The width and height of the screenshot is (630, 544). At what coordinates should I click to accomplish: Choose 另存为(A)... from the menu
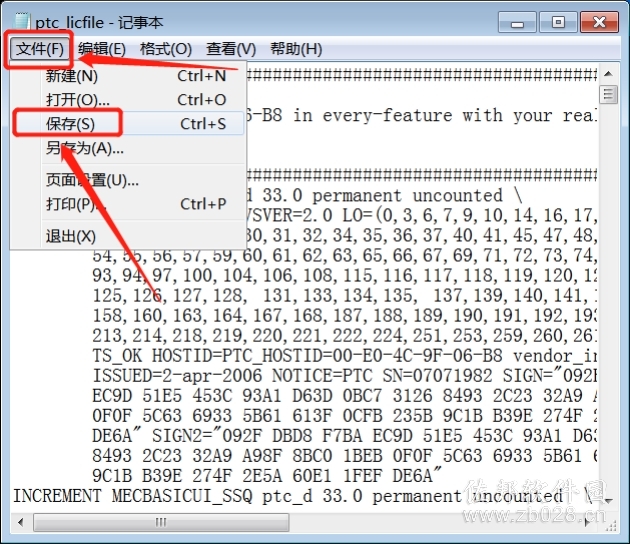tap(136, 148)
